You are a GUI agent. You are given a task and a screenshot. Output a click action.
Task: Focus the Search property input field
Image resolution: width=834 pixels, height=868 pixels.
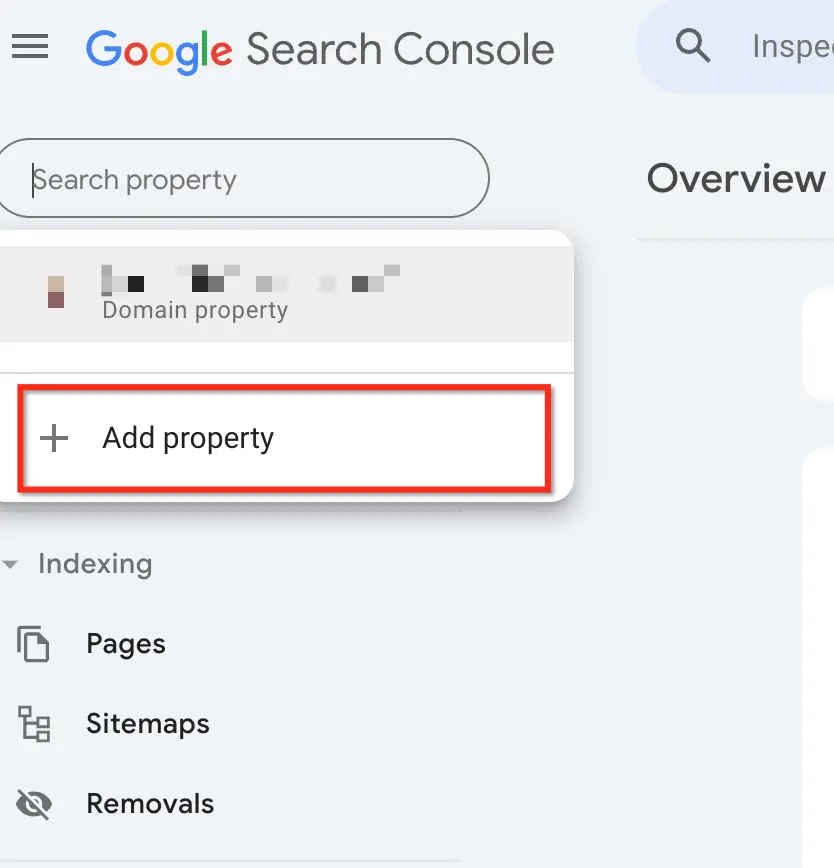click(244, 178)
